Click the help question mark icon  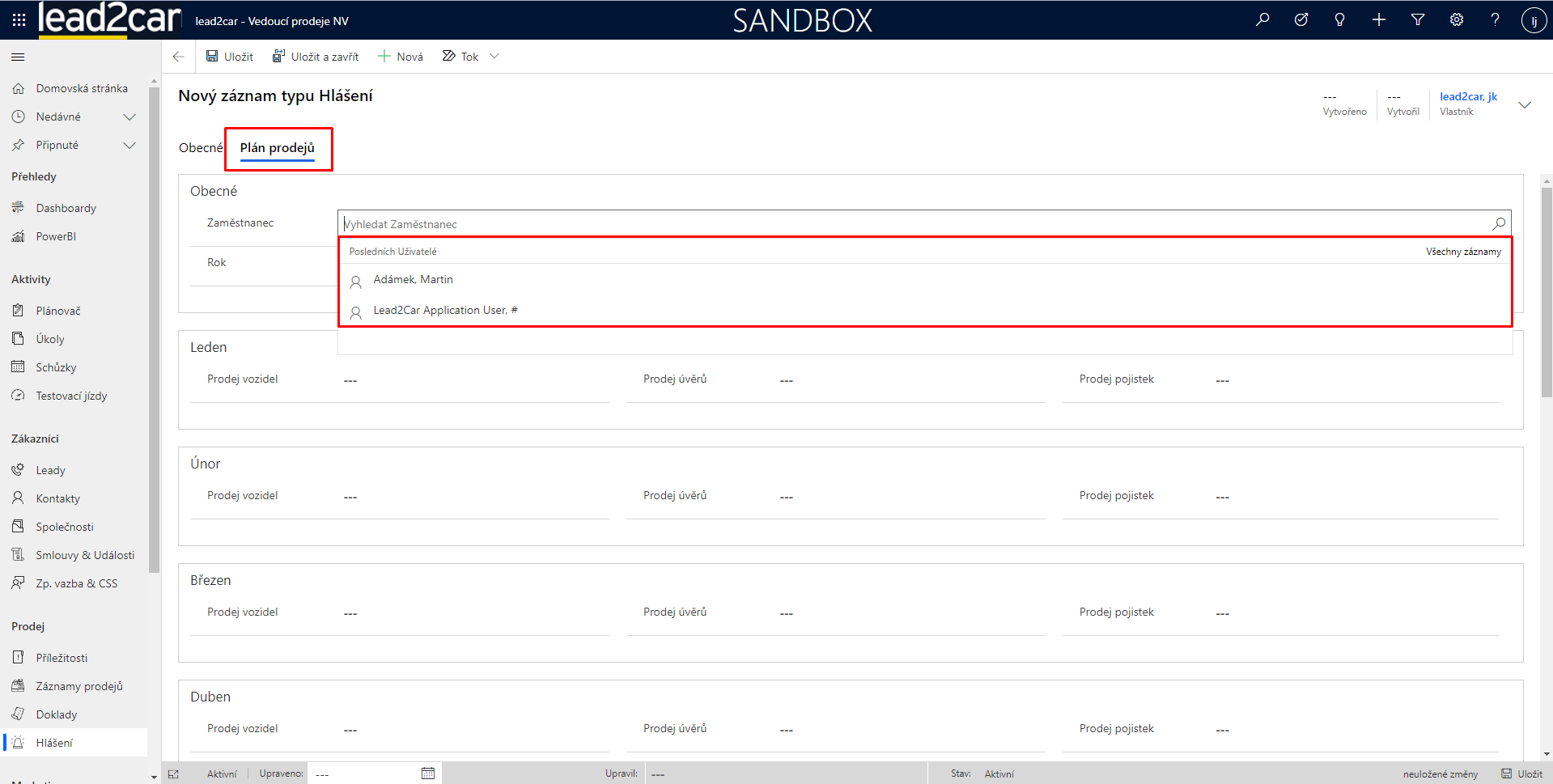(1495, 19)
